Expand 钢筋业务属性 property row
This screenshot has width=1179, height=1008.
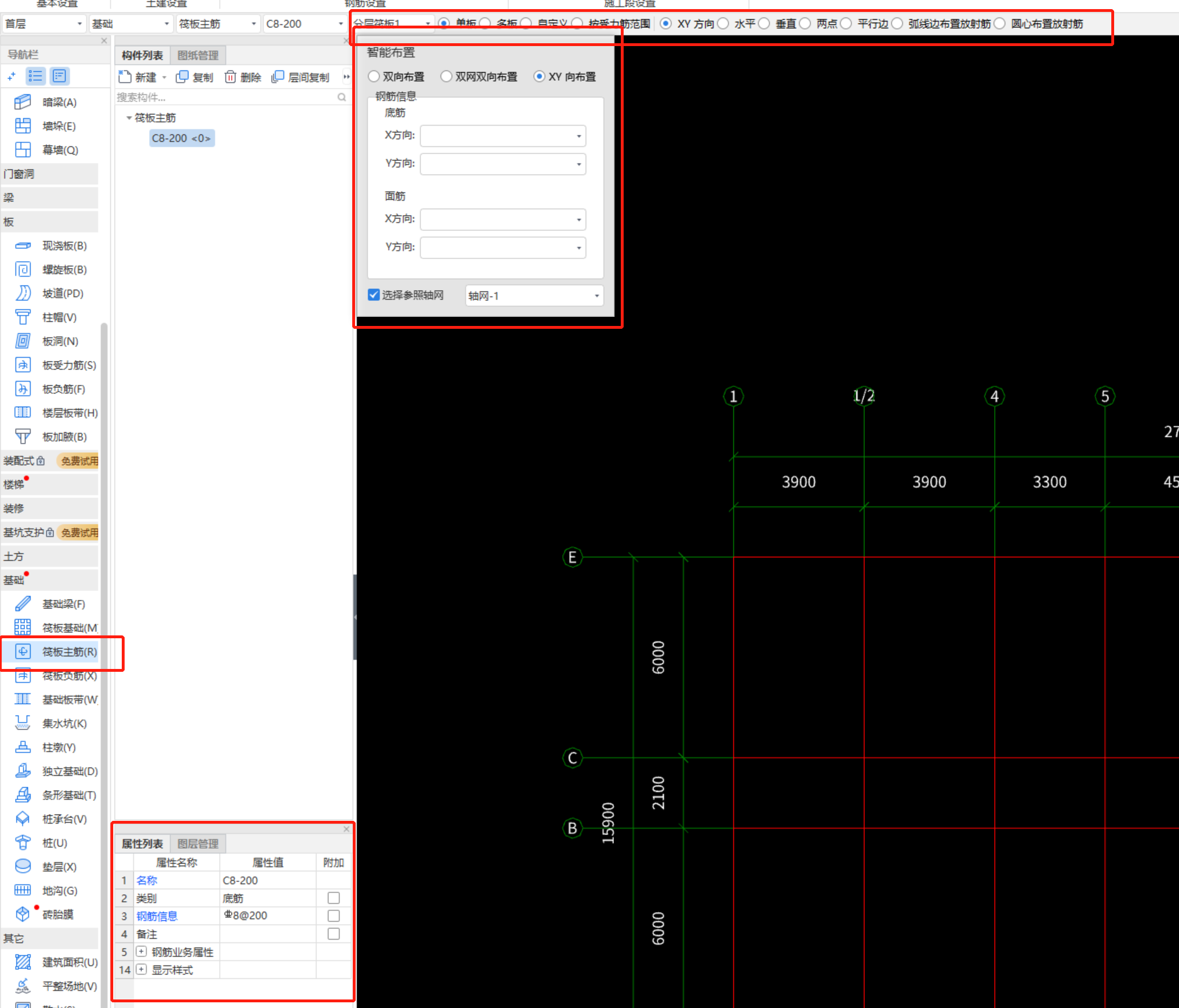[x=142, y=952]
